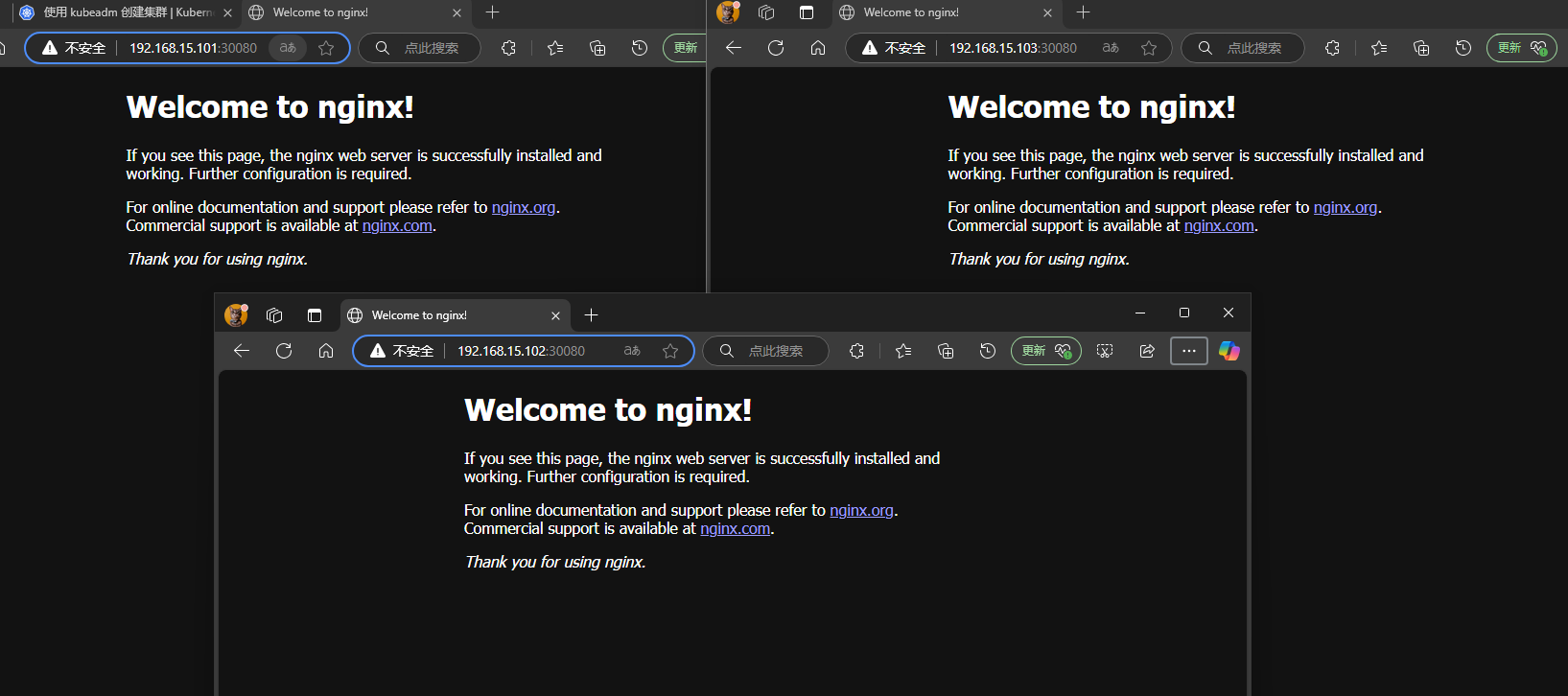Click 不安全 warning in 192.168.15.101 window

[x=74, y=48]
